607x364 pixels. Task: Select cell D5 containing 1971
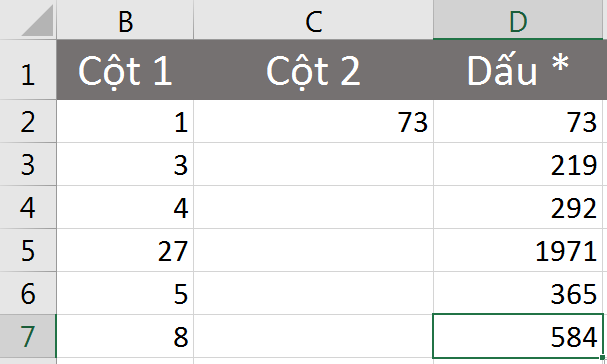[518, 251]
